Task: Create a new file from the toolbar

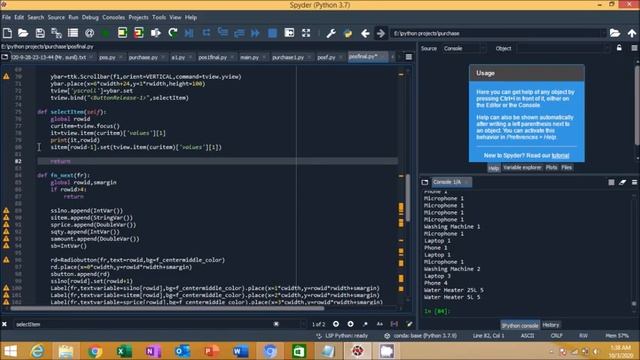Action: click(x=7, y=33)
